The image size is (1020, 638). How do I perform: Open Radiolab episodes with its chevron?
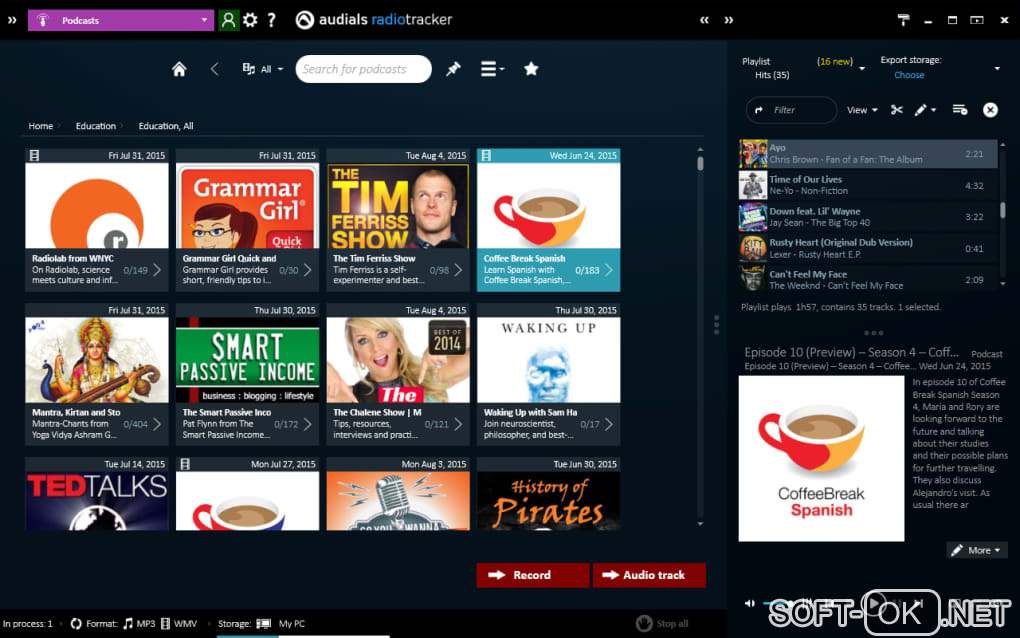[157, 270]
